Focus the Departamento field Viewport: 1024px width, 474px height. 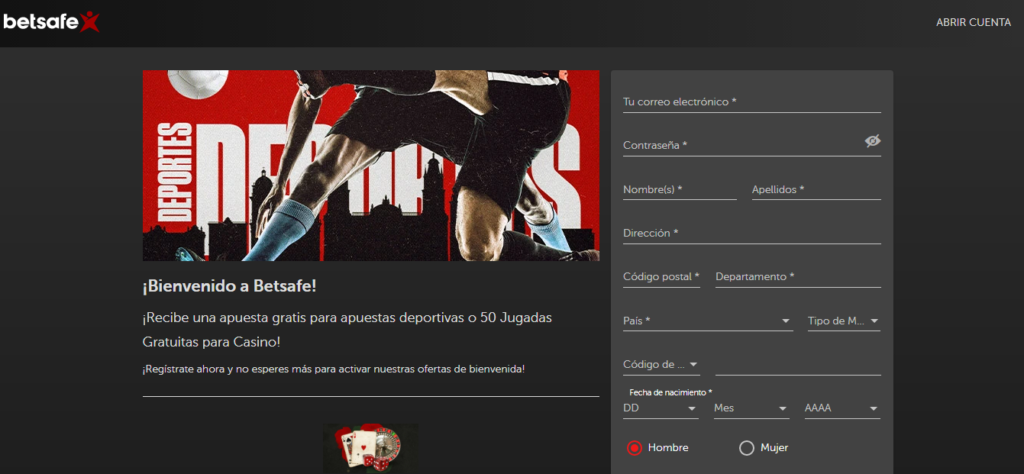coord(798,277)
